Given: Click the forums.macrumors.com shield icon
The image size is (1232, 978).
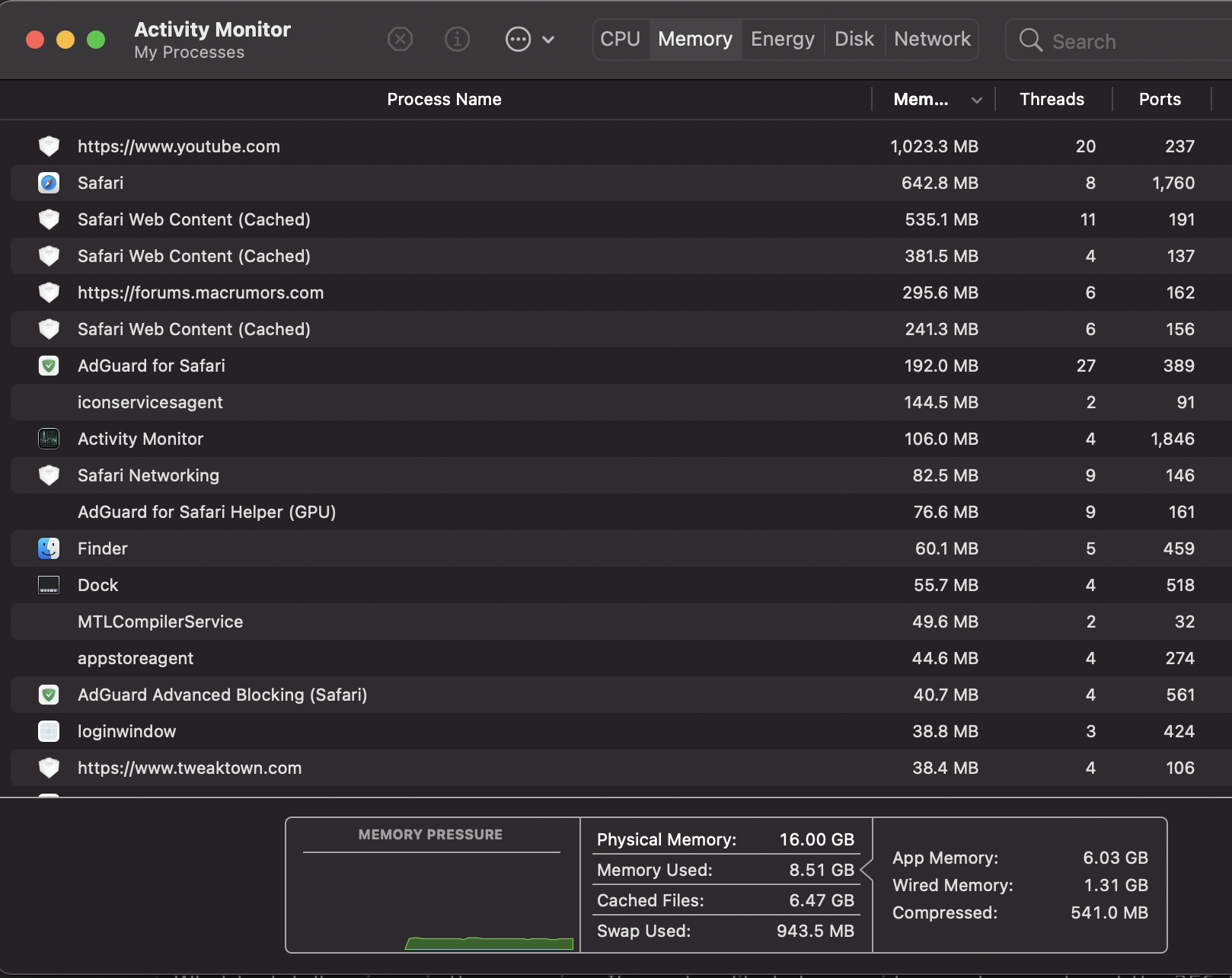Looking at the screenshot, I should 49,292.
